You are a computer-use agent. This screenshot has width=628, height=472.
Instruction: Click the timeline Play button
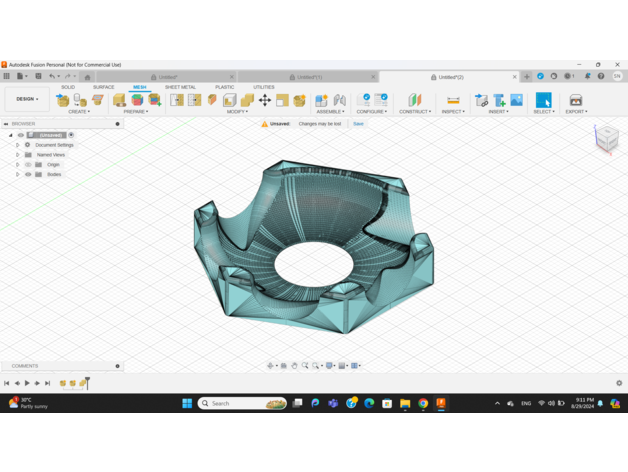27,383
